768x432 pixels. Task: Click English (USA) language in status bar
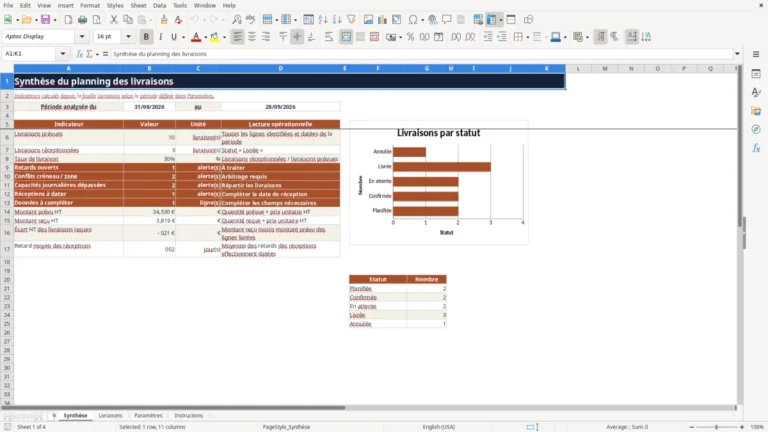tap(438, 427)
